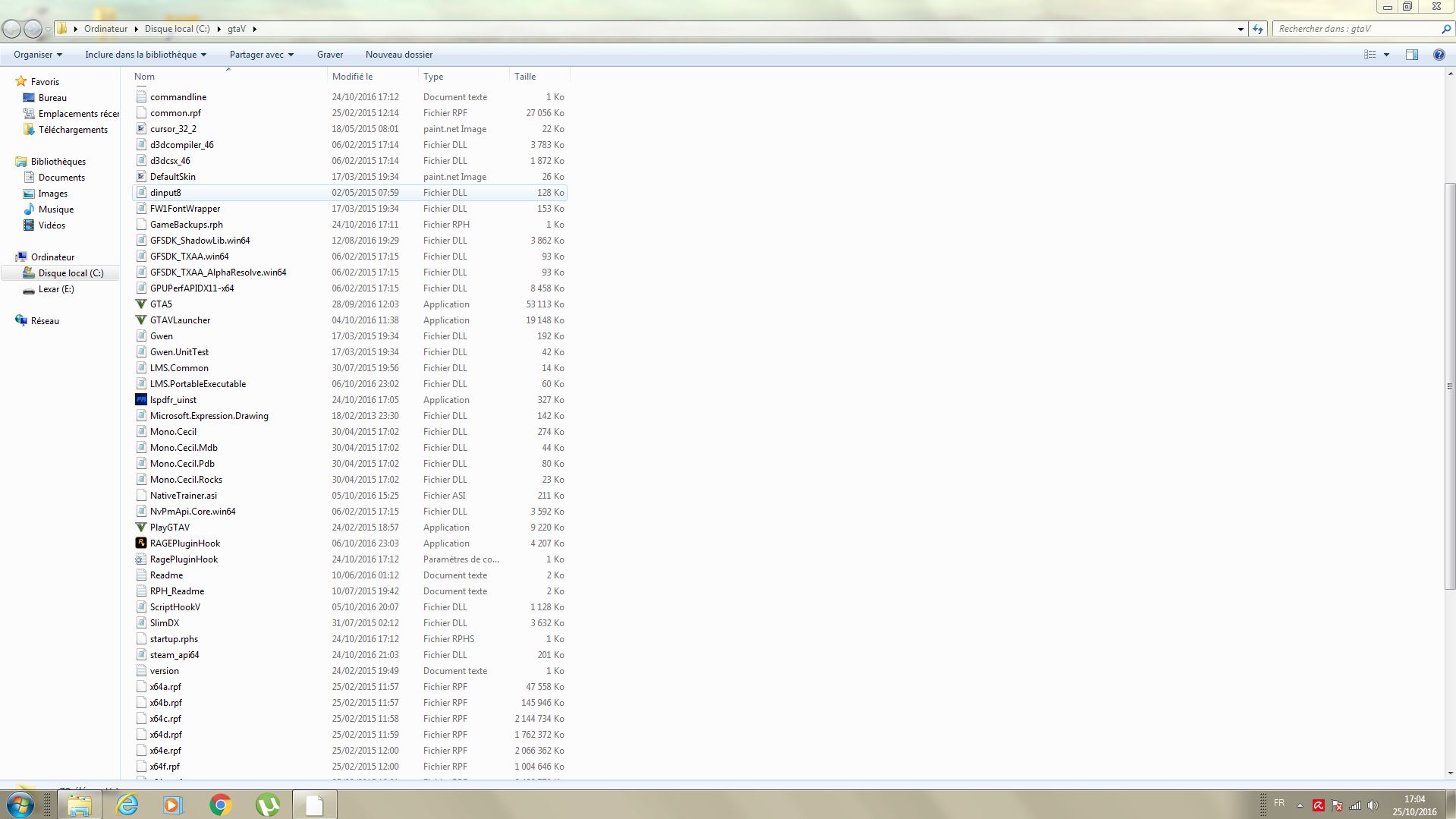Click in the Rechercher dans : gtaV field
This screenshot has height=819, width=1456.
(x=1357, y=29)
